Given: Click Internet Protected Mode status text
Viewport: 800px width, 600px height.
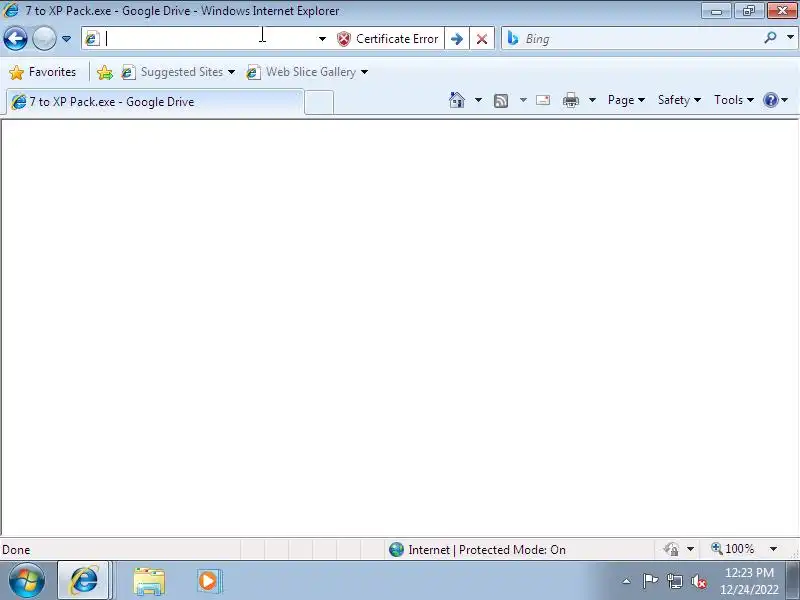Looking at the screenshot, I should 487,549.
